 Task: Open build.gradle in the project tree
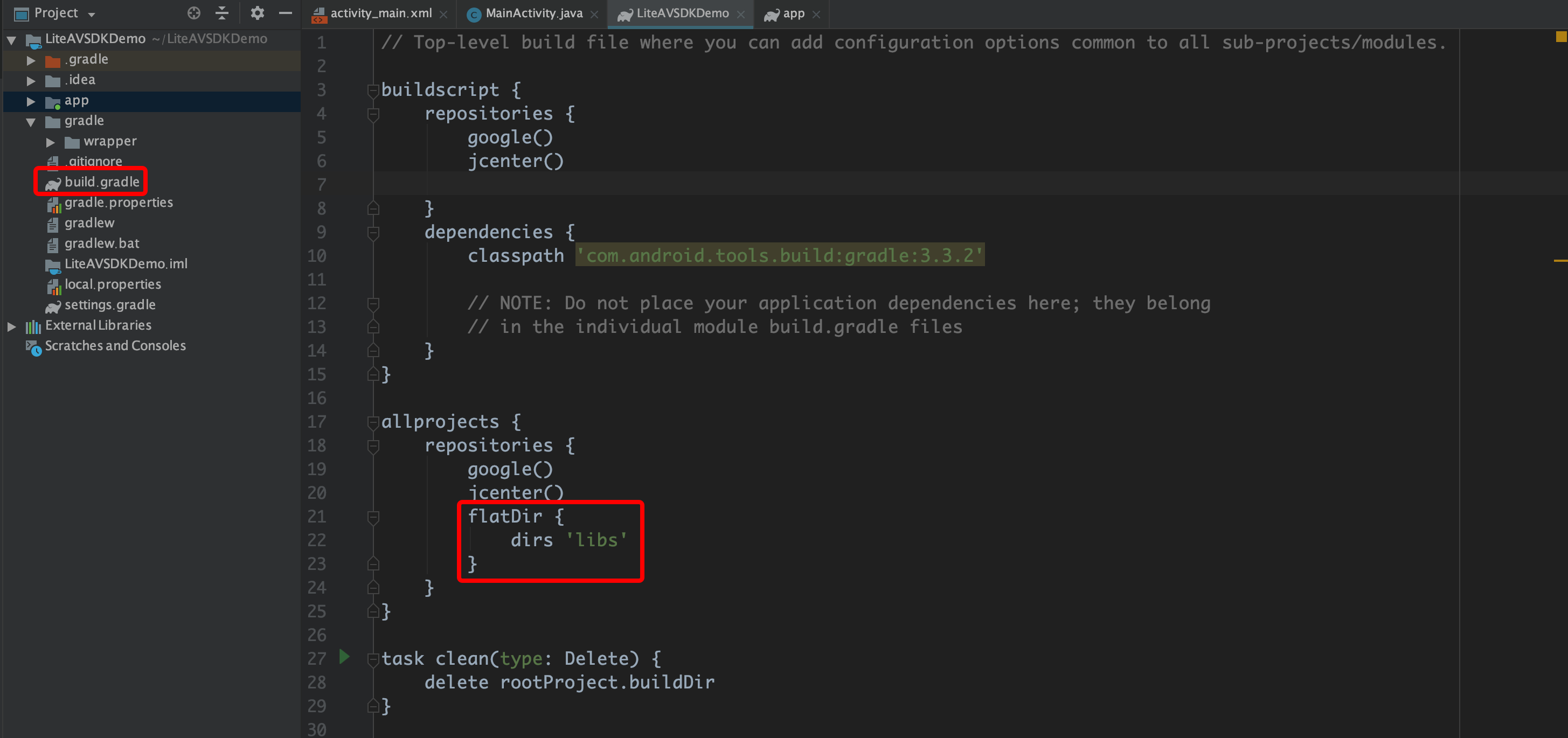(x=102, y=182)
